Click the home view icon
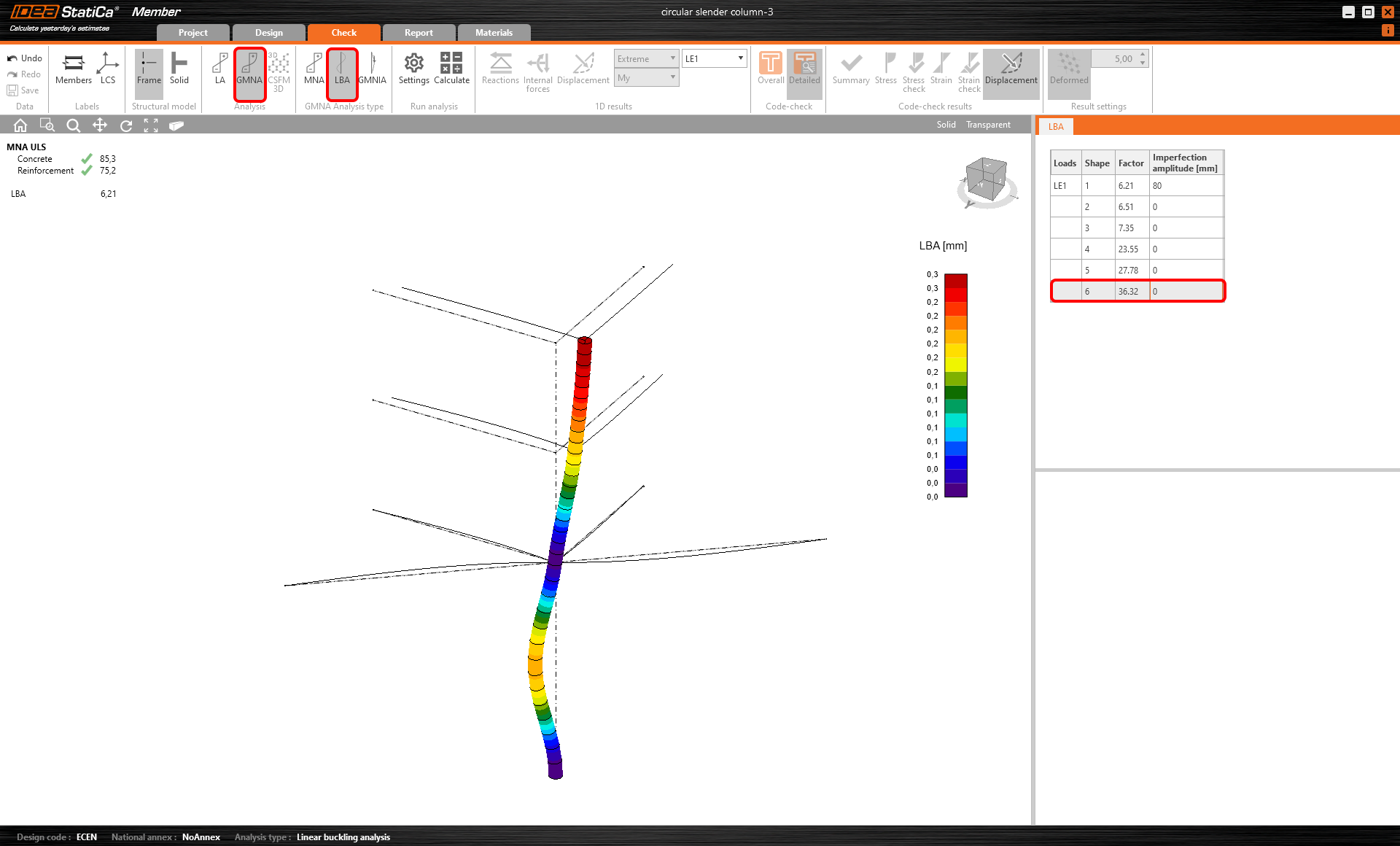The width and height of the screenshot is (1400, 846). click(x=20, y=125)
